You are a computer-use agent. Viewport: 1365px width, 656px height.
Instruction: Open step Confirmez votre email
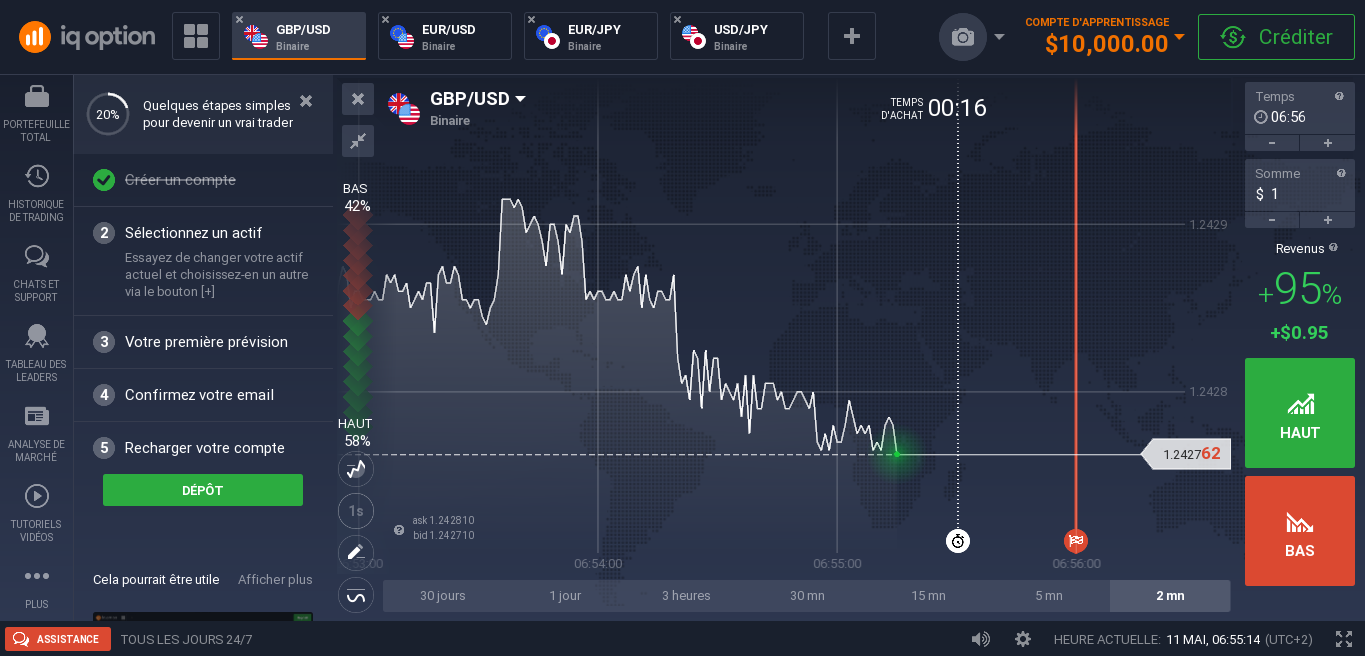pos(204,395)
